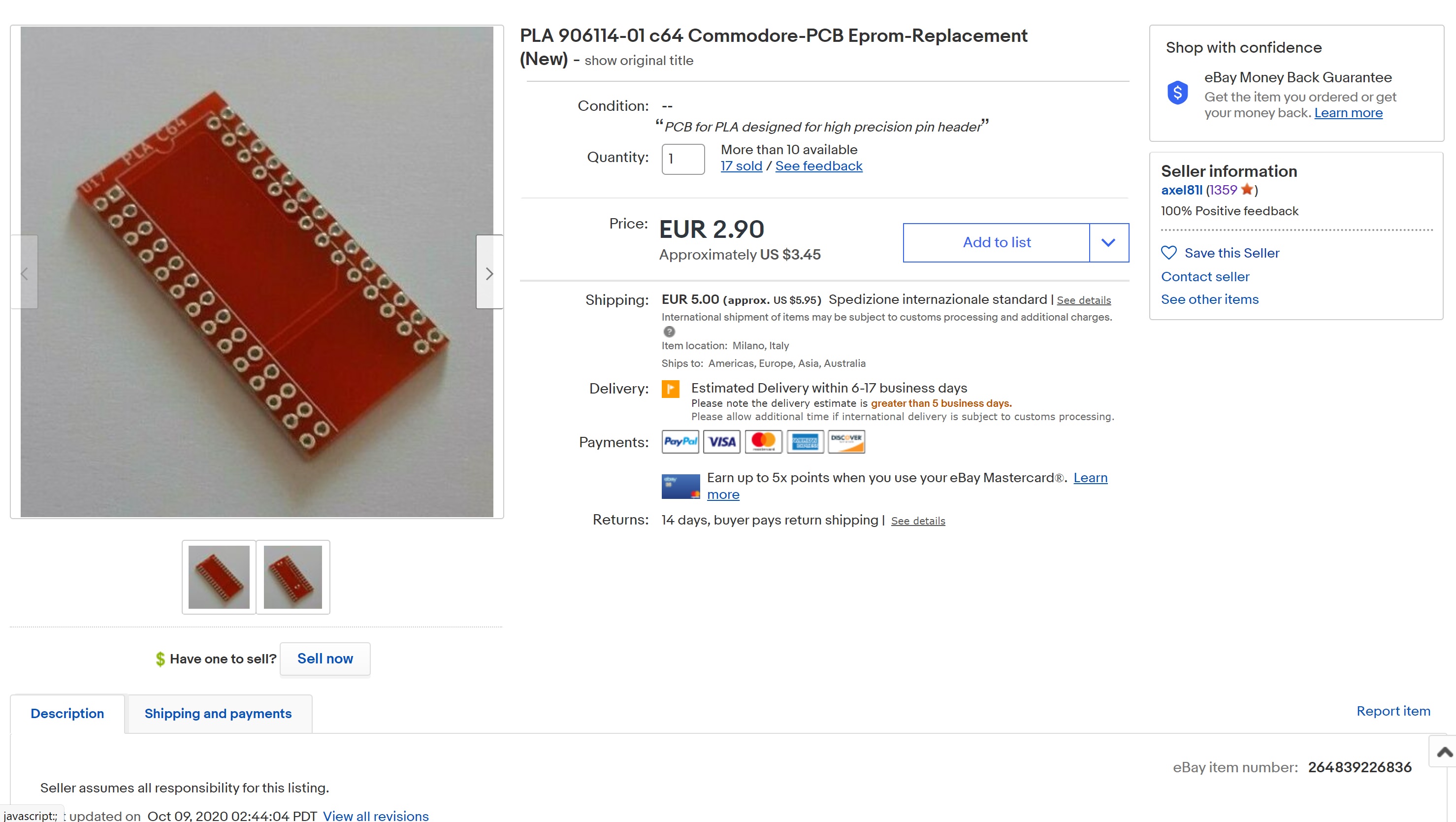Open the See feedback link
This screenshot has width=1456, height=822.
pos(818,165)
